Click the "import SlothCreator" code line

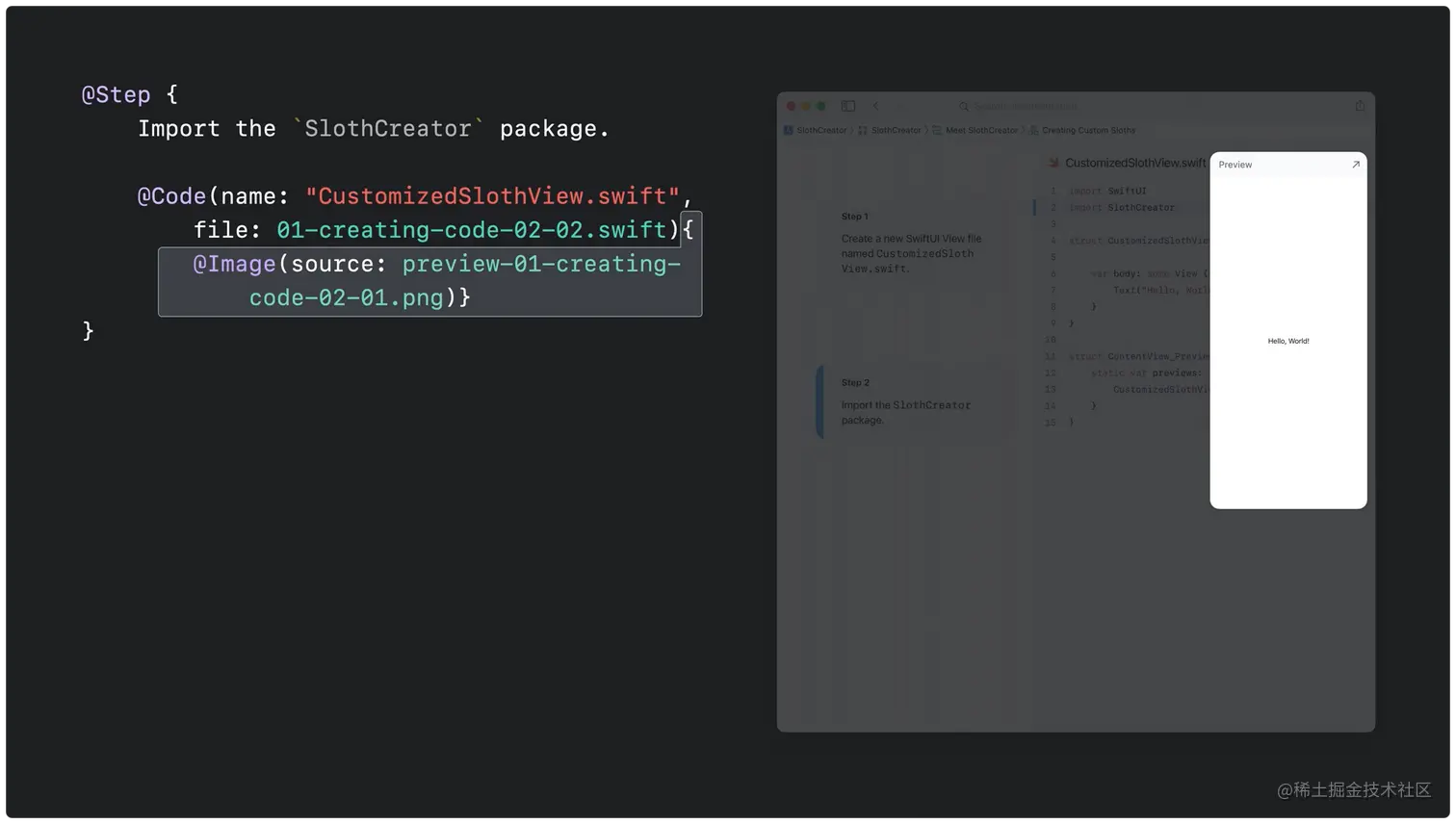pyautogui.click(x=1122, y=207)
